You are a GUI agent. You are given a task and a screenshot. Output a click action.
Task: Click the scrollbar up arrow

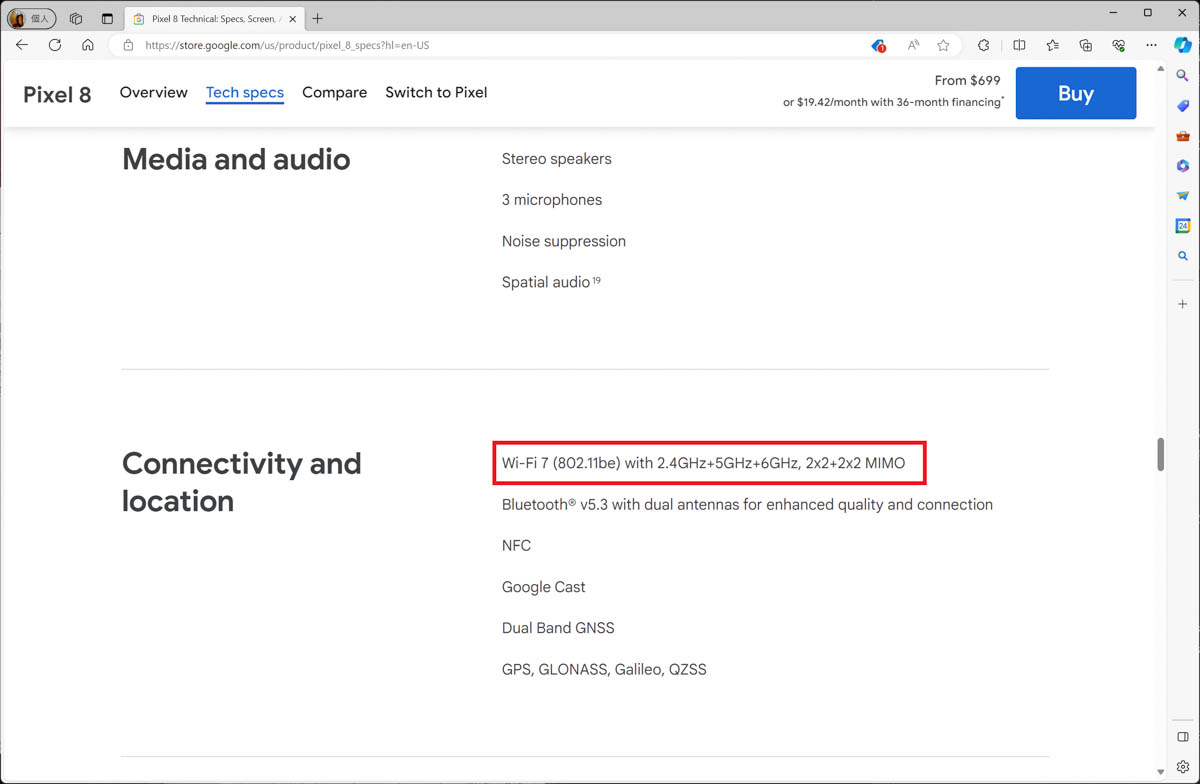pyautogui.click(x=1160, y=70)
